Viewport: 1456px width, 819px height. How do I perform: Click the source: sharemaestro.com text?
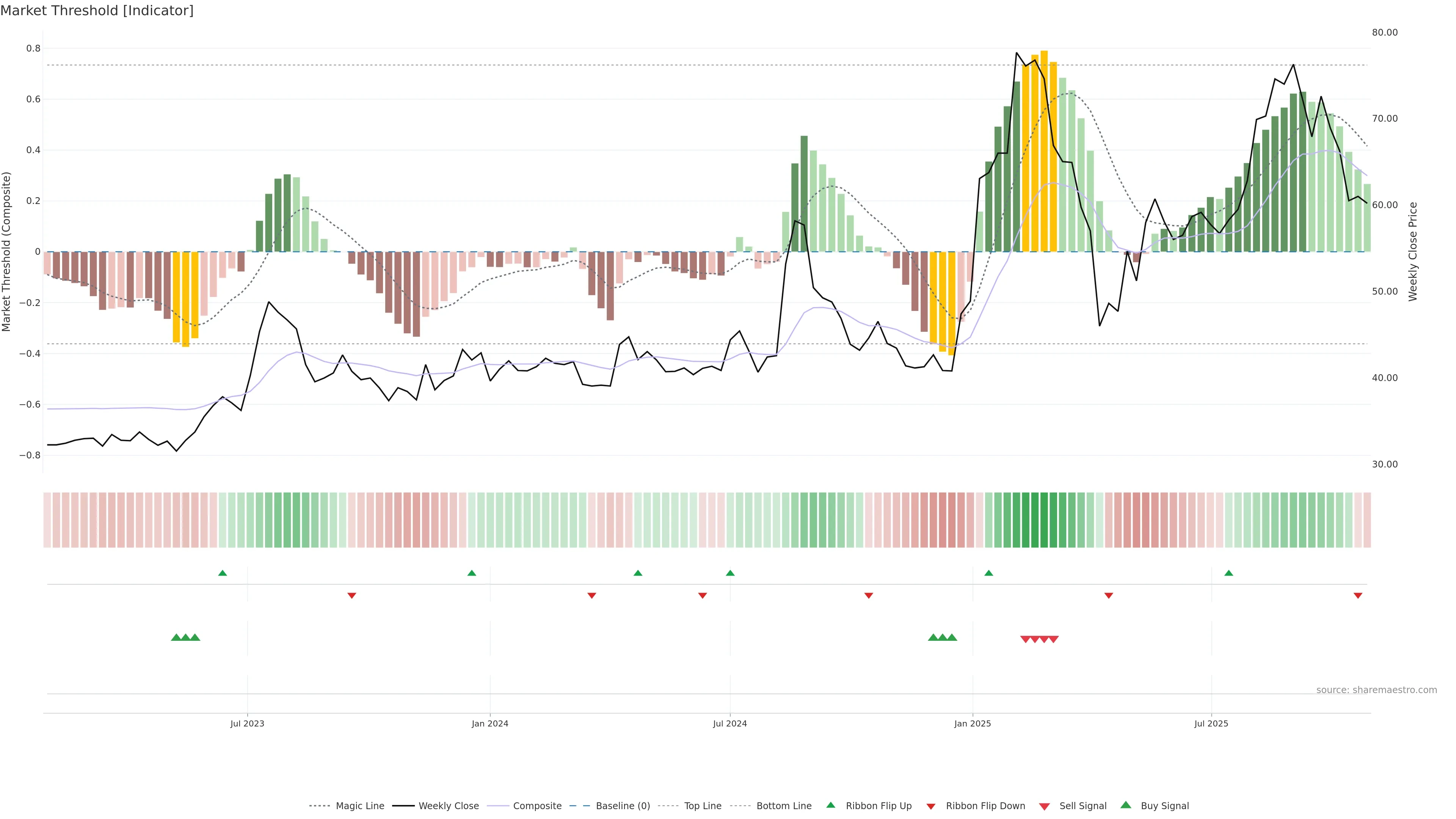tap(1376, 690)
